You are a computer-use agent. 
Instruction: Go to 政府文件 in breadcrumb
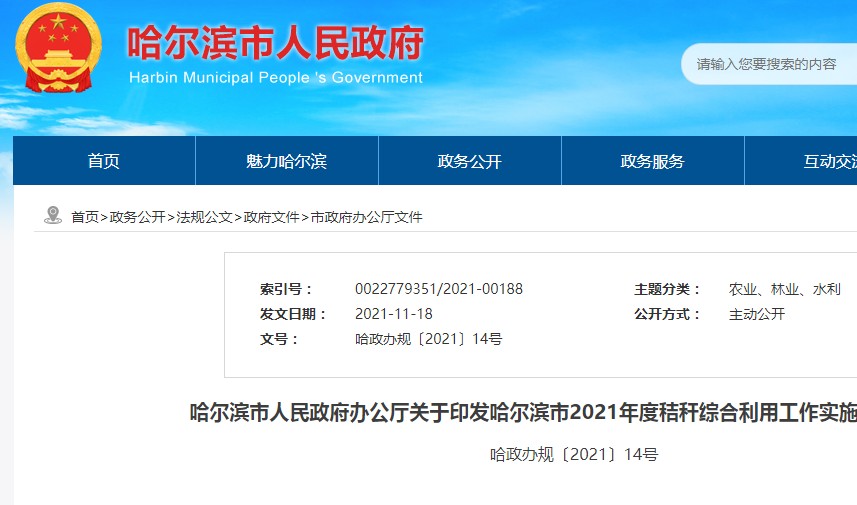(x=272, y=217)
